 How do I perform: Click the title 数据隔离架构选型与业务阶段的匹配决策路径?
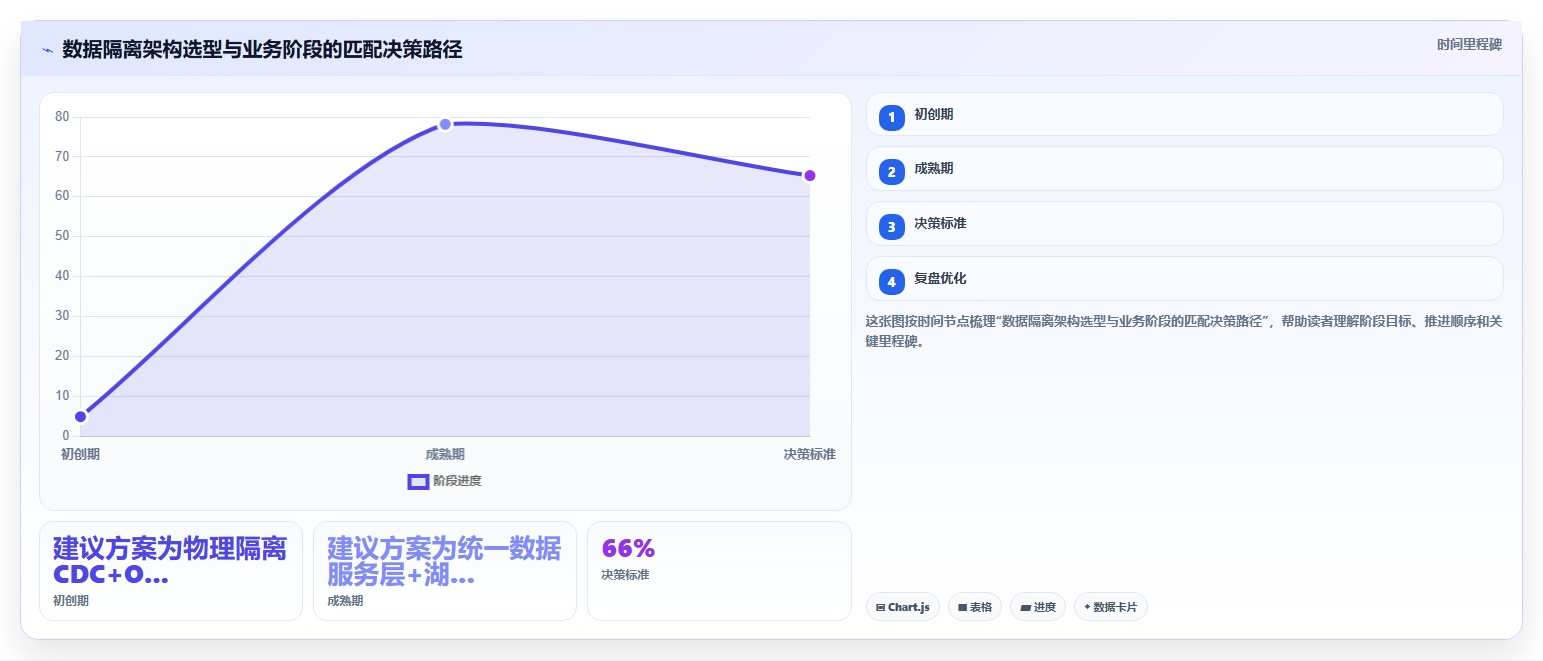262,50
